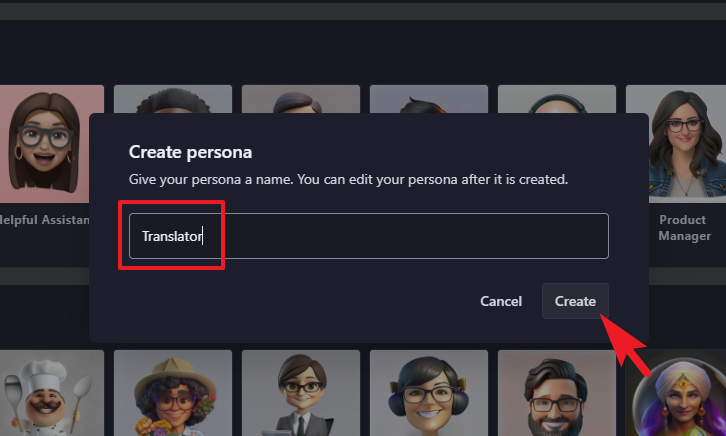
Task: Select the Product Manager avatar
Action: (x=678, y=144)
